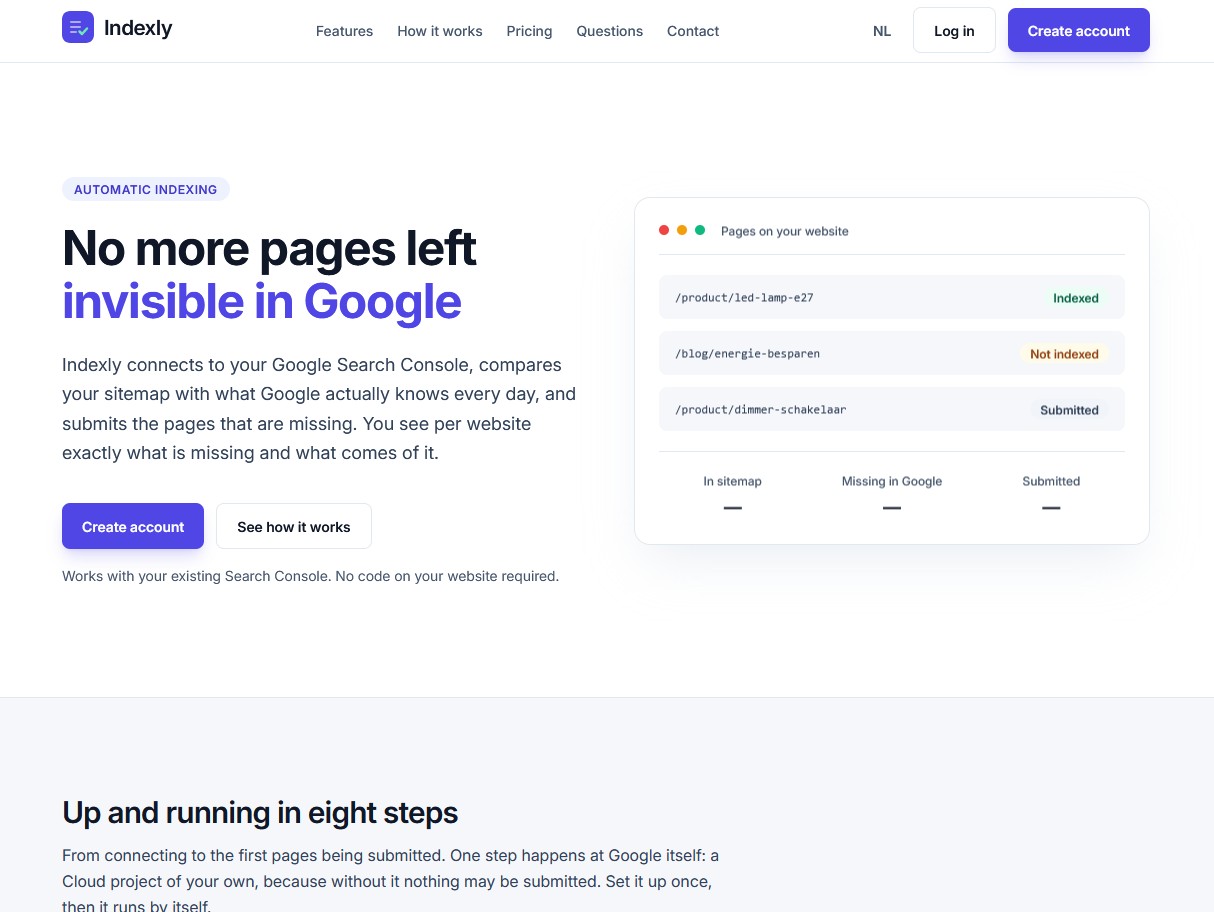Click the Pages on your website title

(785, 231)
